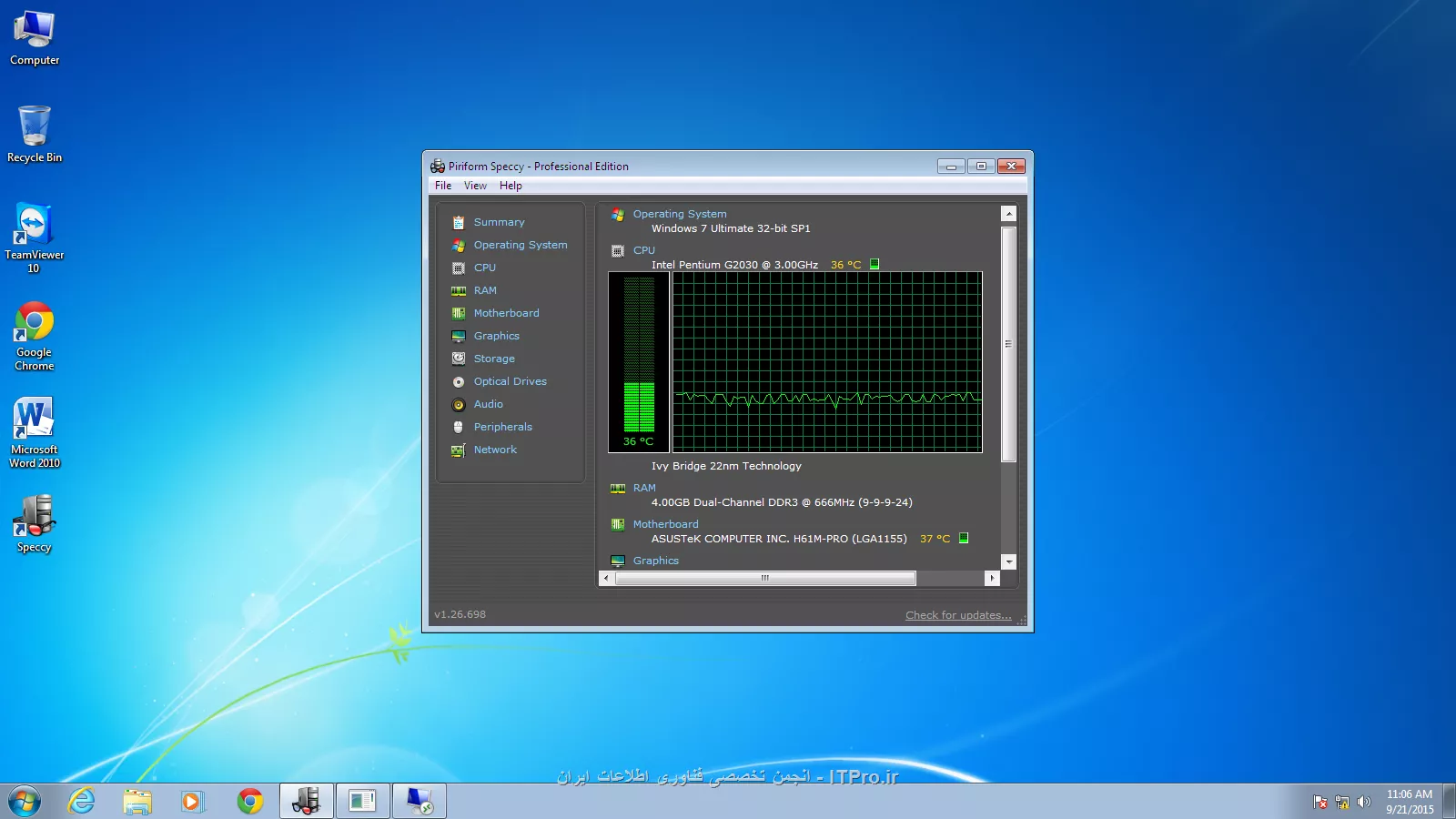Click the RAM section icon in summary pane
This screenshot has width=1456, height=819.
click(618, 488)
